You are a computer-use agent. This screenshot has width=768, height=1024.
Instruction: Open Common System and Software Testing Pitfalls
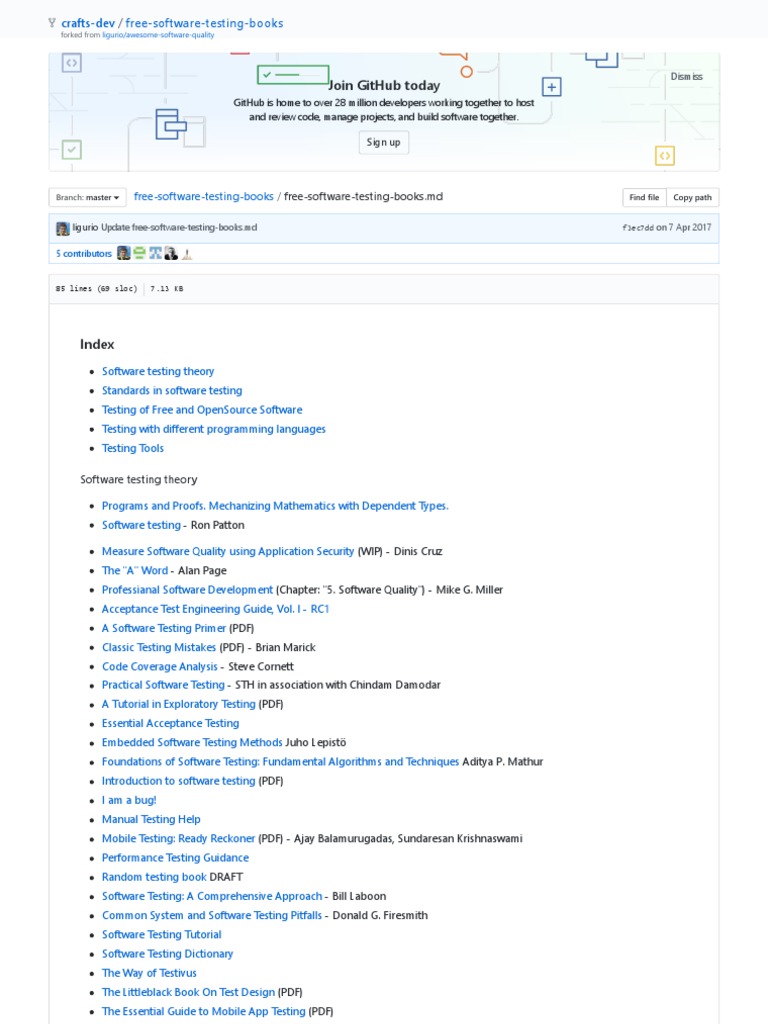pos(212,916)
